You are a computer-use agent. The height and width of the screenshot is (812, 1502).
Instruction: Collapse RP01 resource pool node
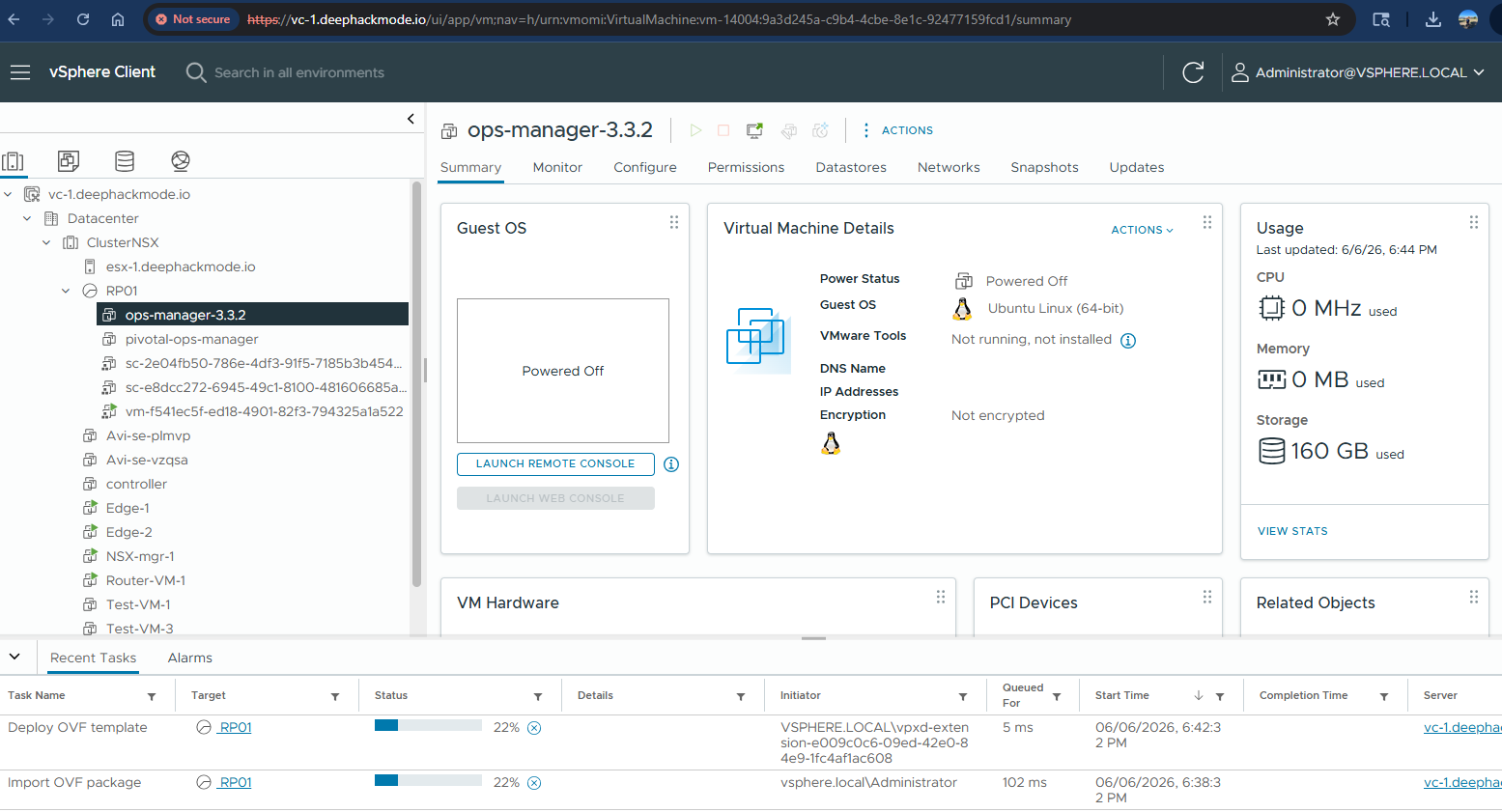[66, 291]
